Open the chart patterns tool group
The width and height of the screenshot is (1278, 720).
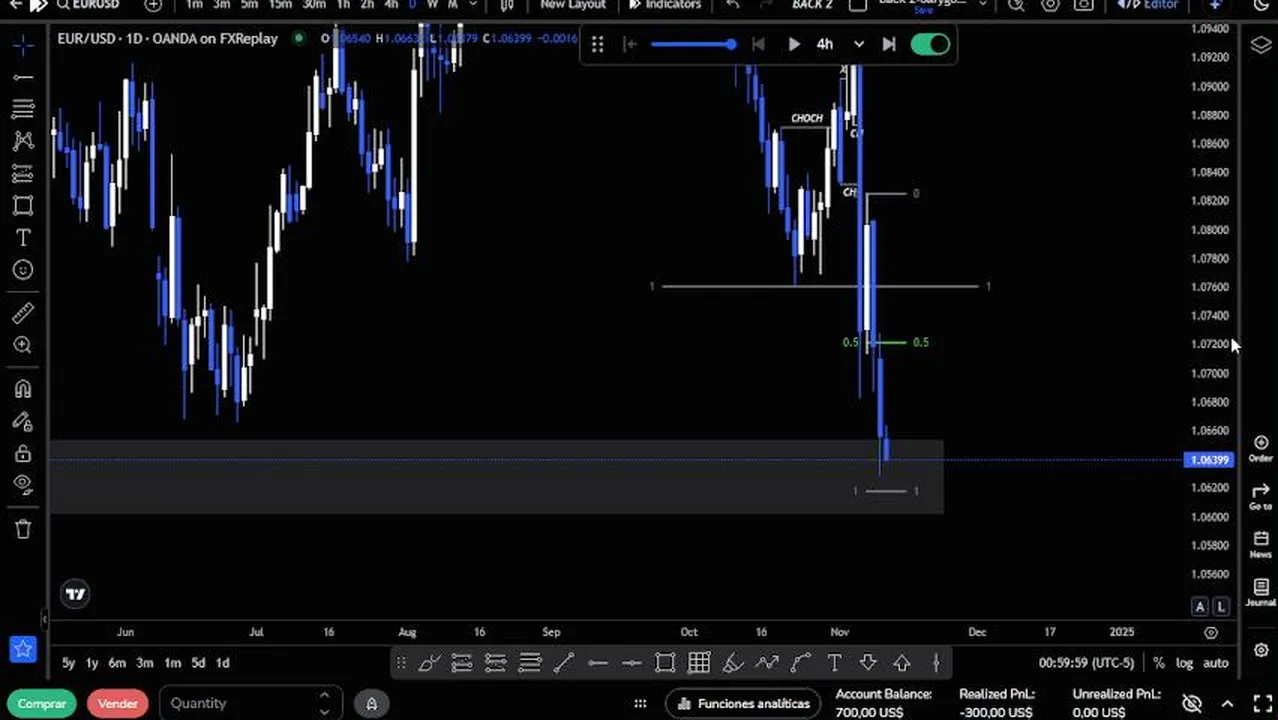click(23, 141)
